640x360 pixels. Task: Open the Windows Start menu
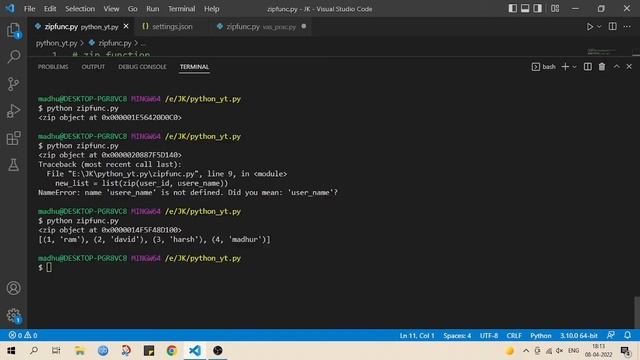coord(11,351)
